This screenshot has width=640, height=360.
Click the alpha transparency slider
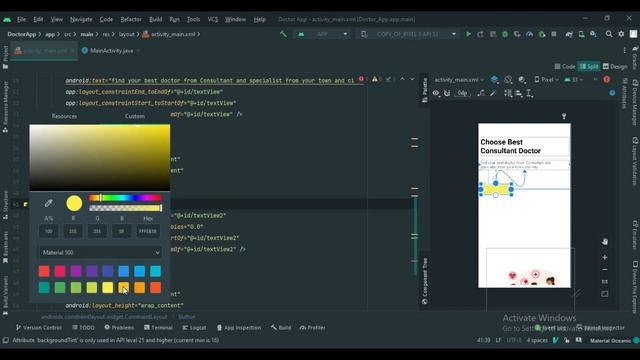(x=125, y=208)
